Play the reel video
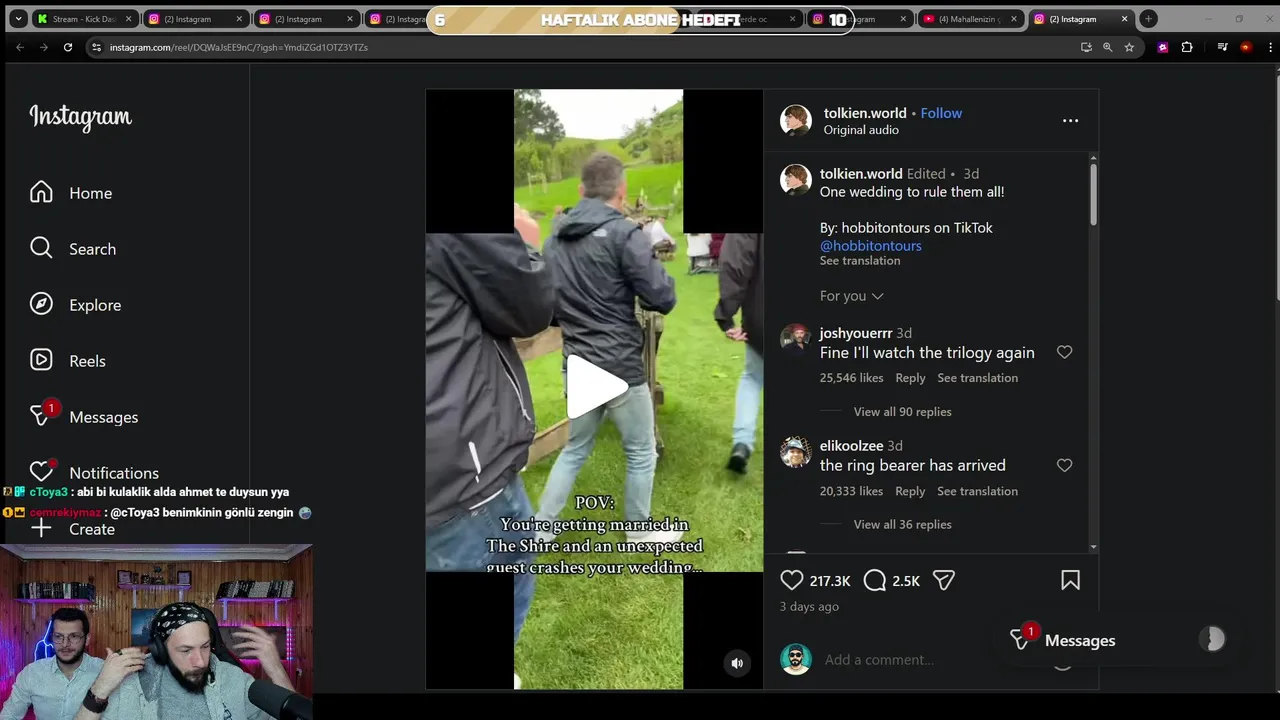The image size is (1280, 720). tap(597, 387)
